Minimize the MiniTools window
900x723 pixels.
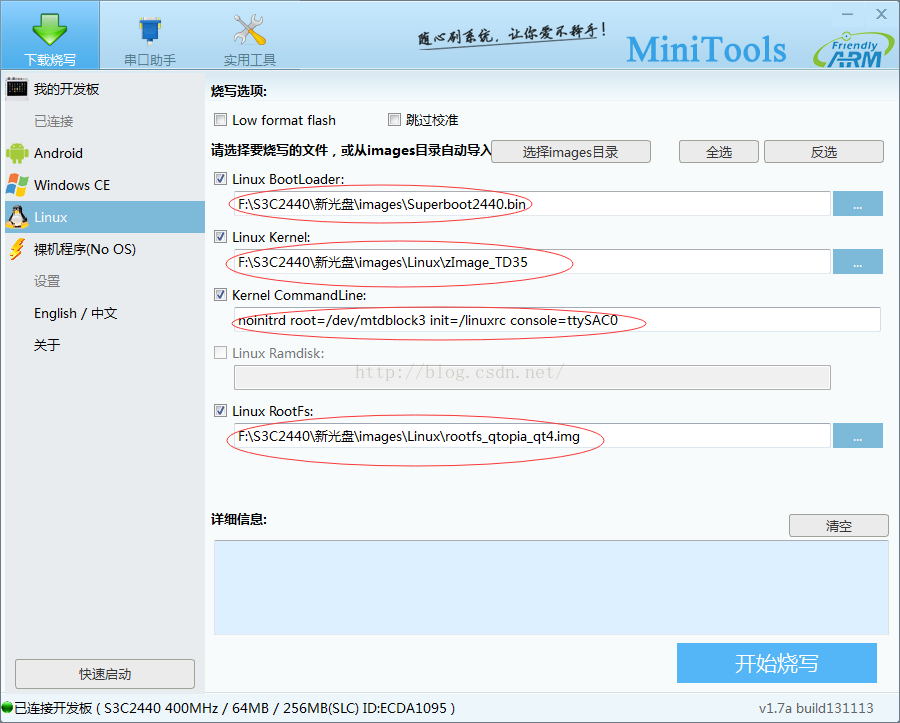[x=848, y=14]
